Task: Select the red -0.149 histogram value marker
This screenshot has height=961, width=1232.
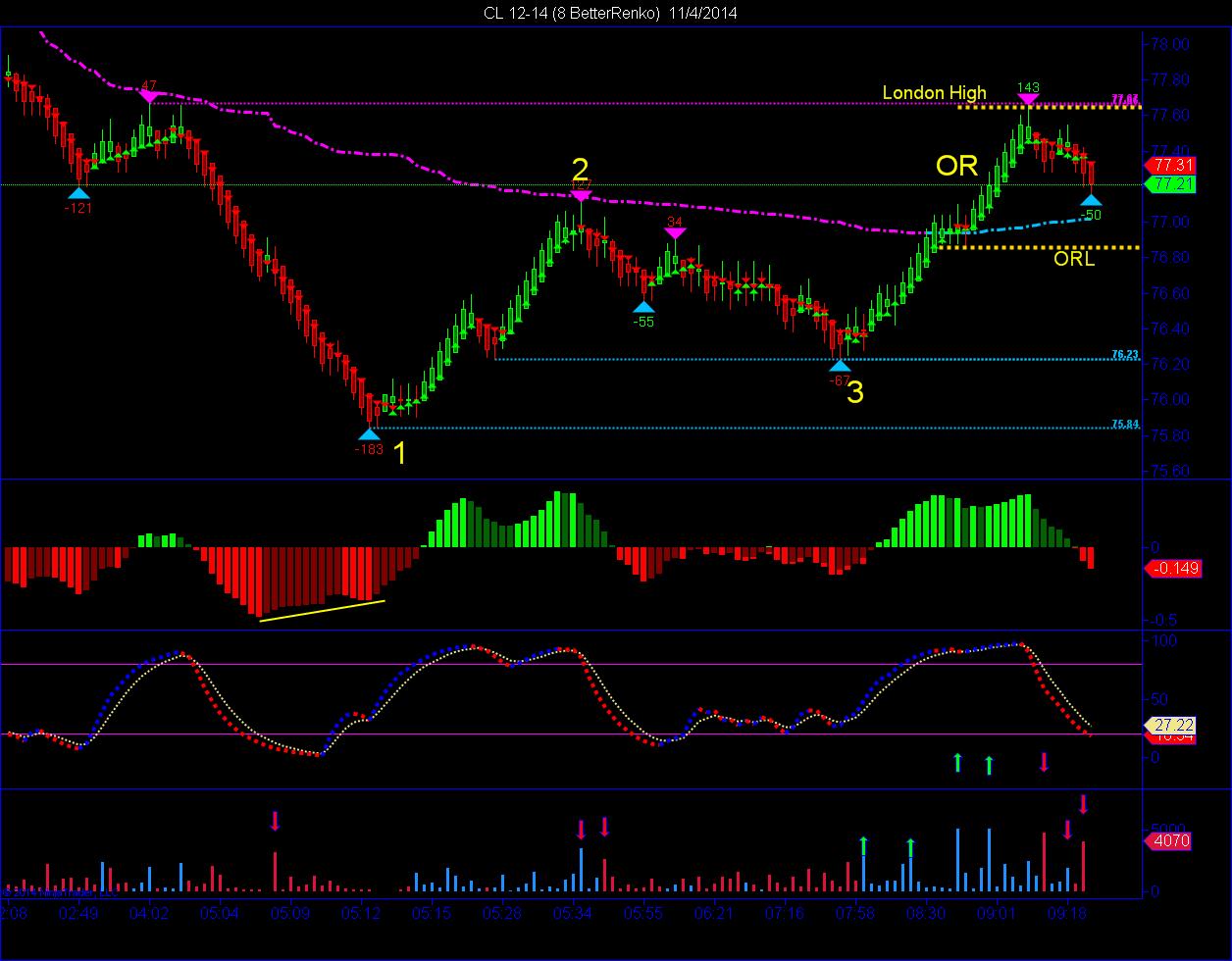Action: [1171, 568]
